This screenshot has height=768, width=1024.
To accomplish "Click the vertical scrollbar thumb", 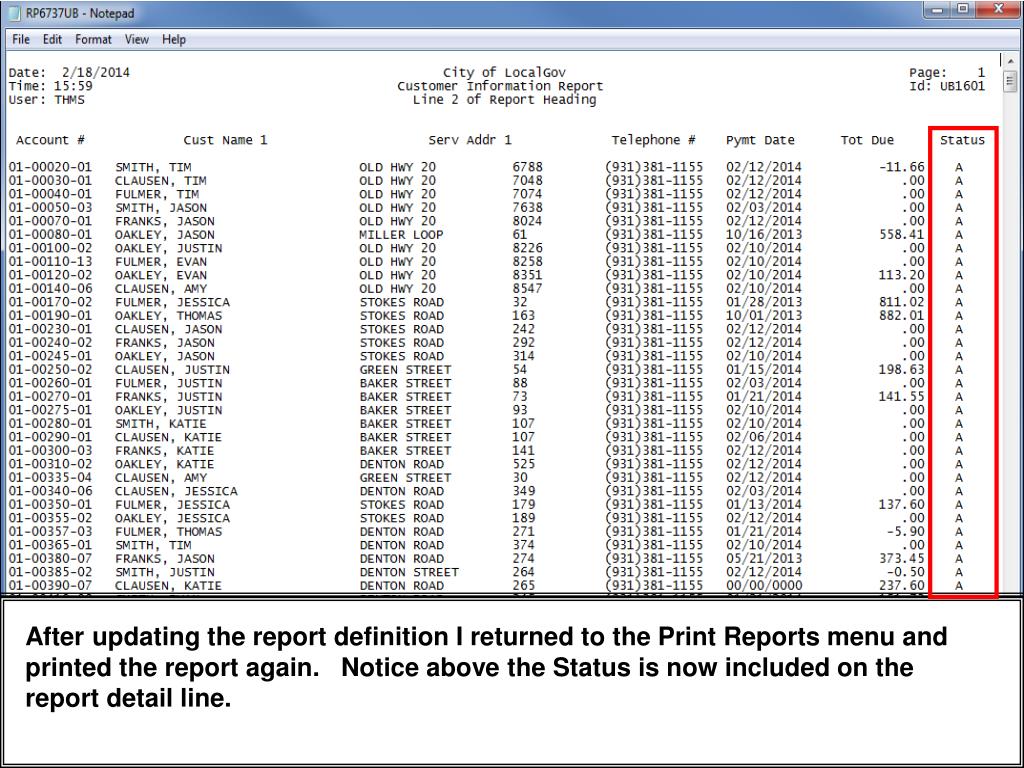I will click(1010, 81).
